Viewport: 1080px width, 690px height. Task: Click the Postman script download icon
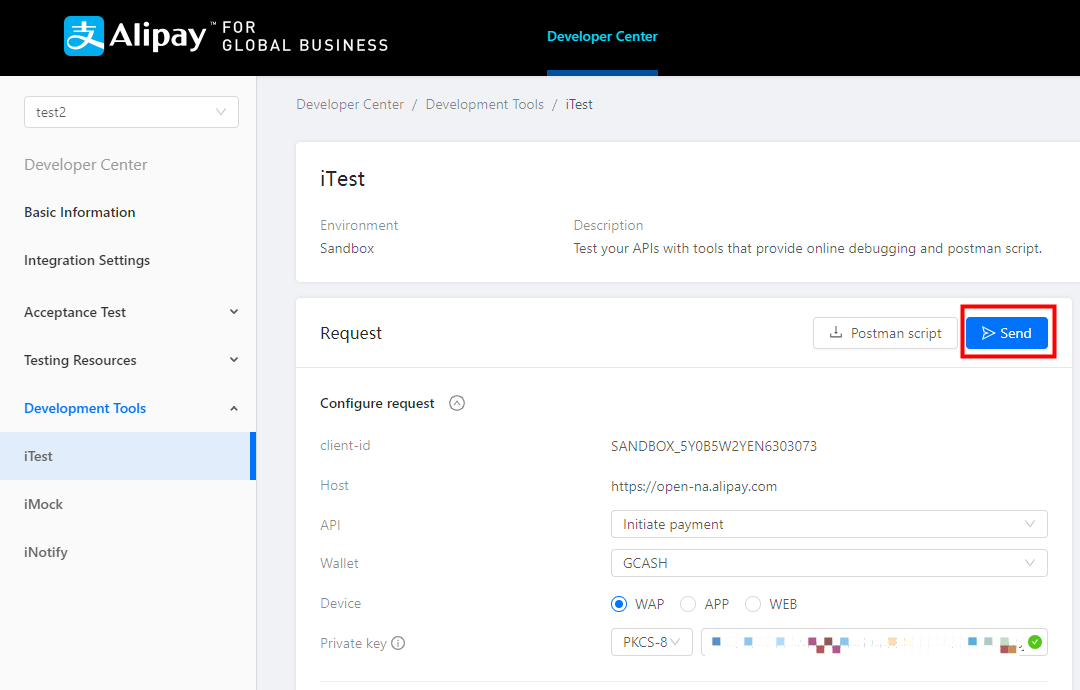pos(835,333)
